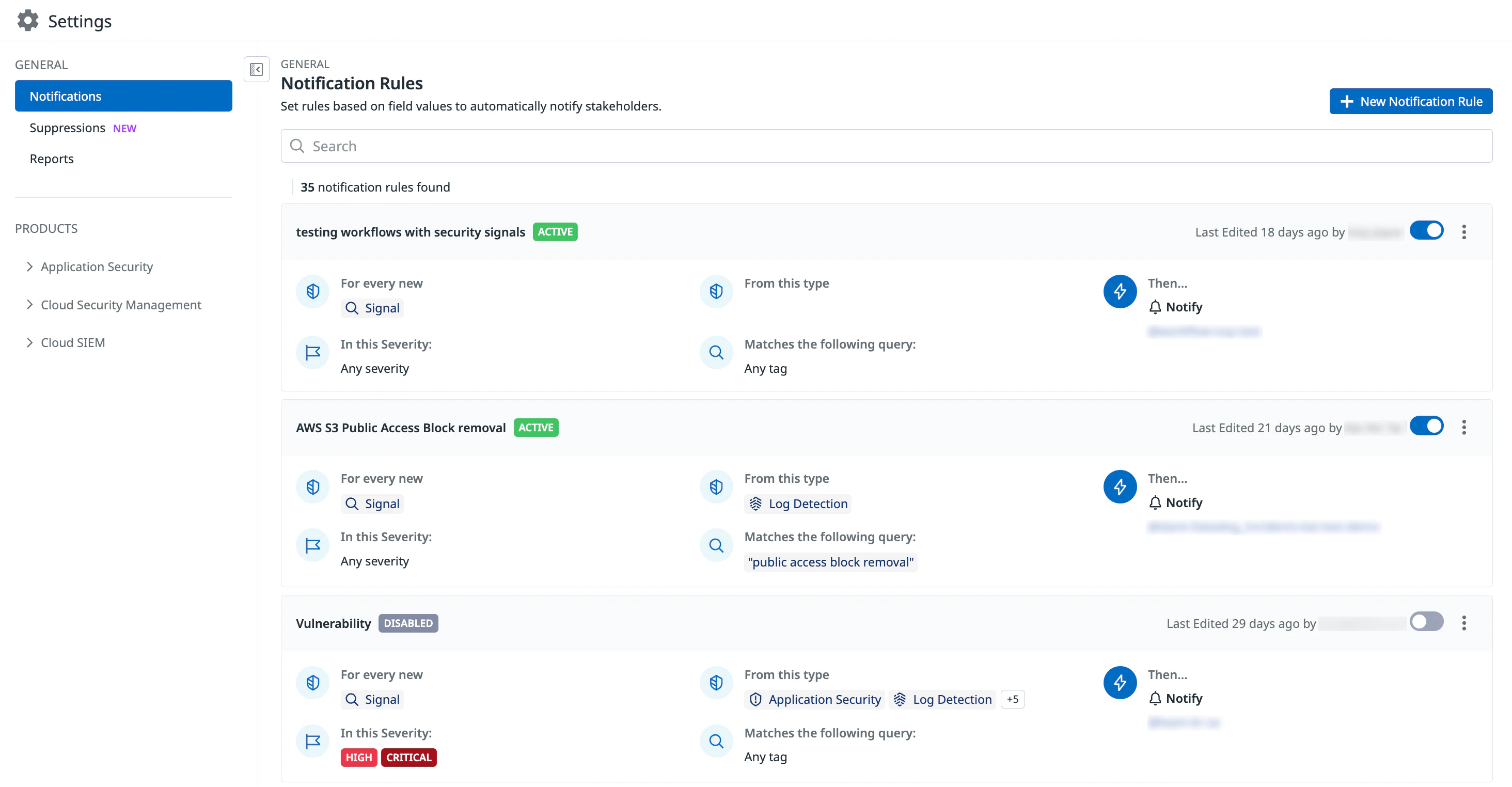Screen dimensions: 1512x787
Task: Open testing workflows with security signals rule
Action: coord(411,232)
